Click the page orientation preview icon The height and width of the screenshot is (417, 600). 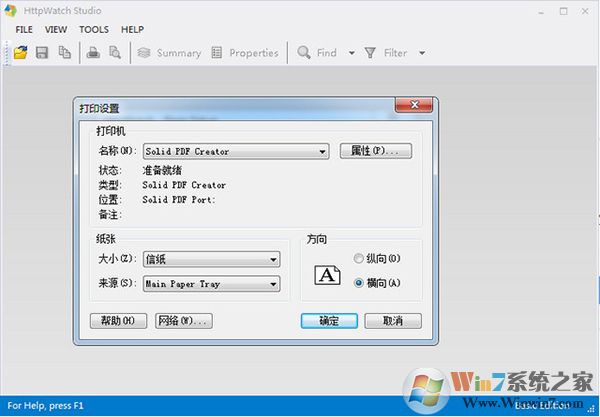coord(328,275)
